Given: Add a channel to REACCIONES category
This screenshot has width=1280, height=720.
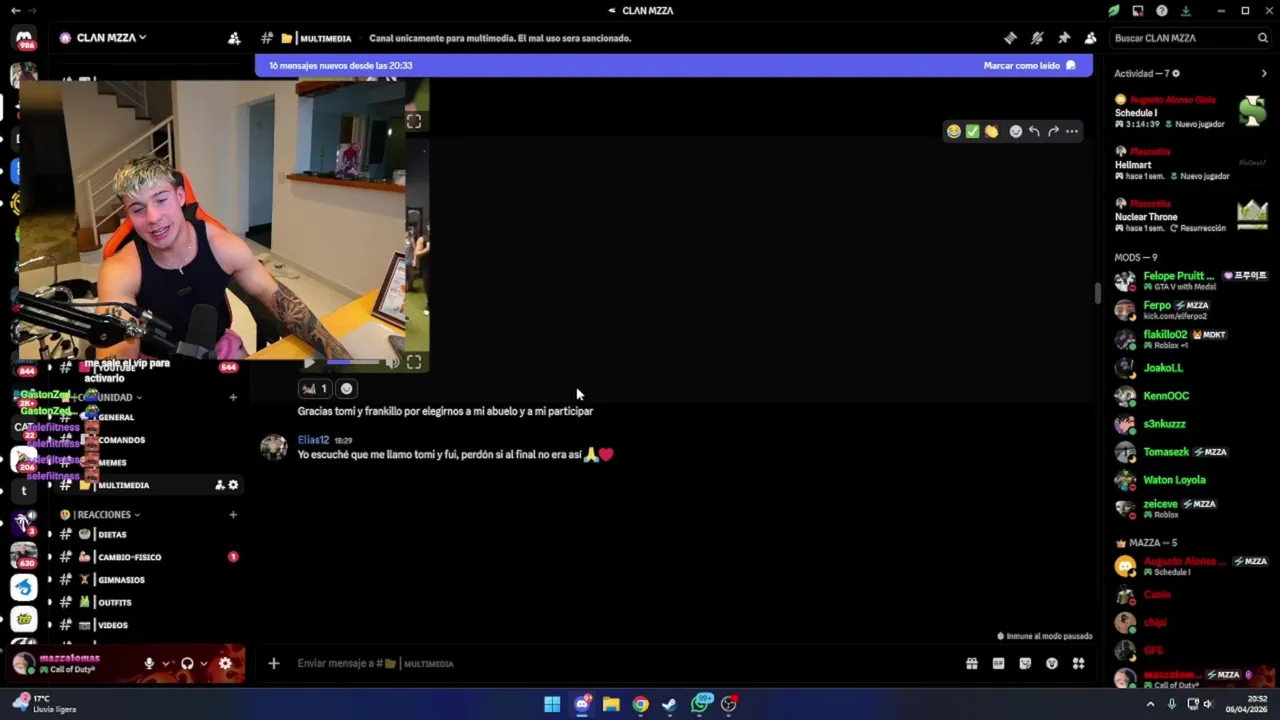Looking at the screenshot, I should click(x=233, y=514).
